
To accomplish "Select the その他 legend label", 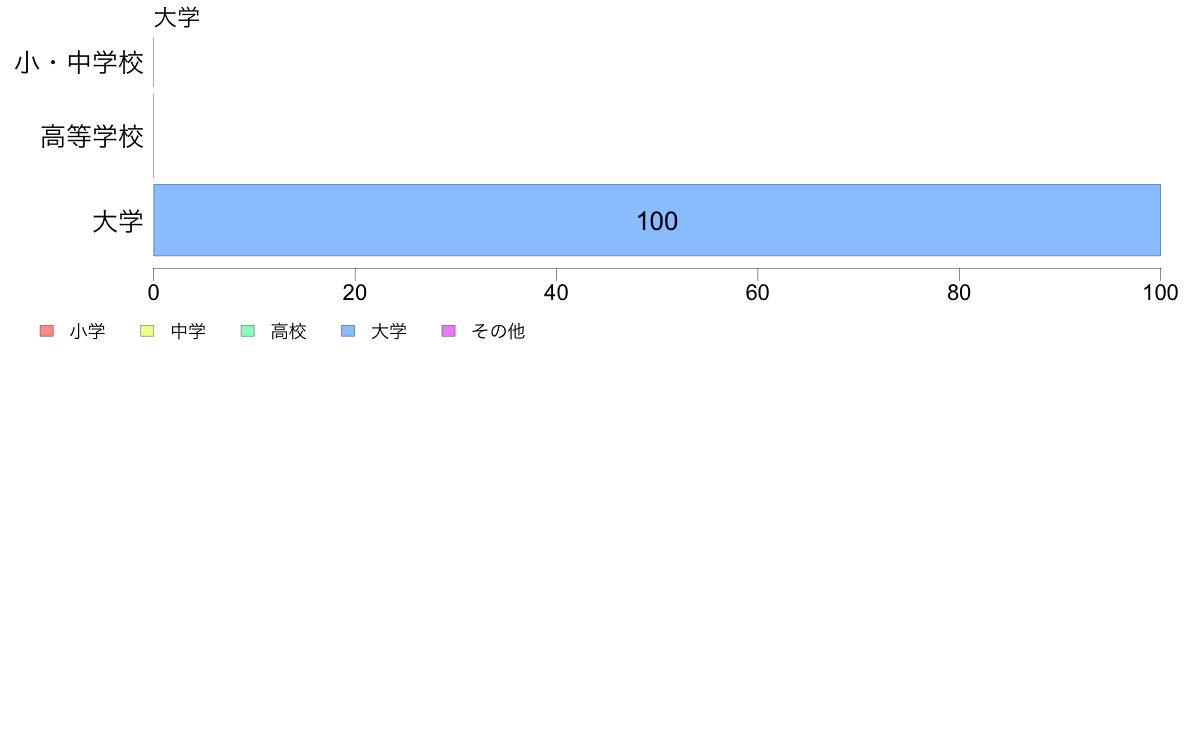I will (x=498, y=331).
